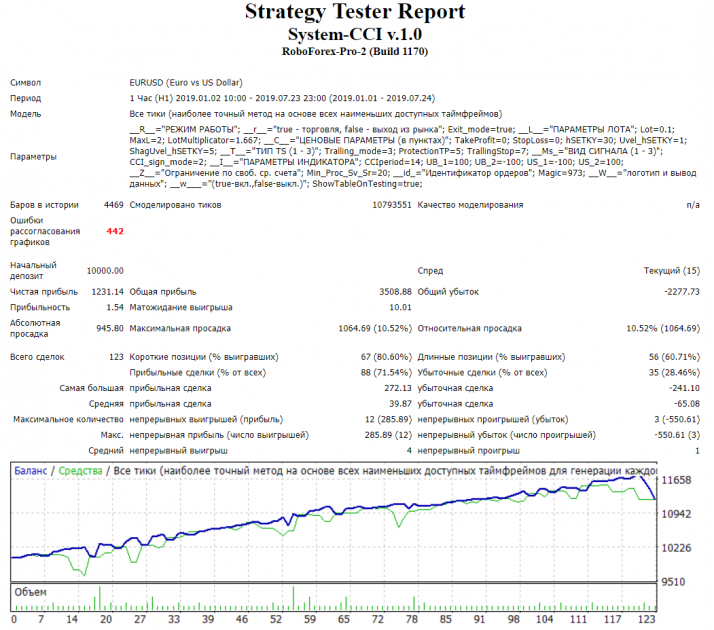The image size is (714, 630).
Task: Click 'EURUSD (Euro vs US Dollar)' value
Action: [186, 83]
